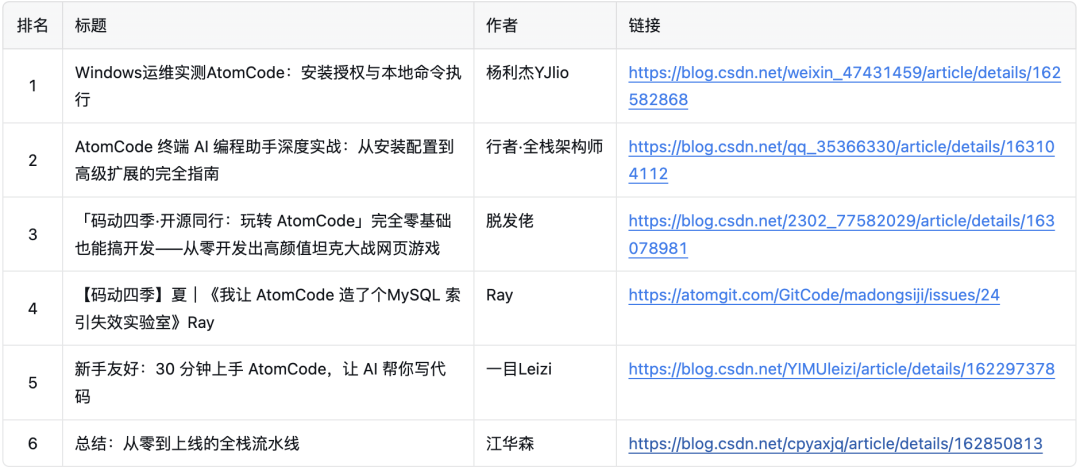Select title beginning '【码动四季】夏'
The width and height of the screenshot is (1080, 471).
point(267,309)
